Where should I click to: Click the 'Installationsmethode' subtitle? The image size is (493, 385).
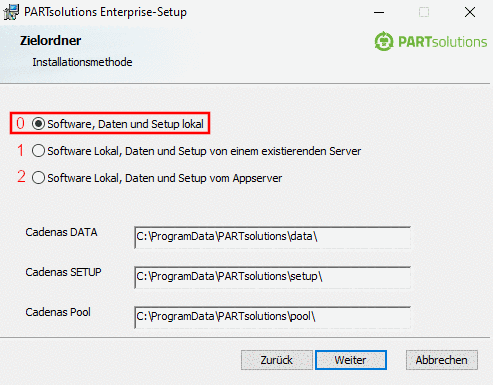[82, 62]
